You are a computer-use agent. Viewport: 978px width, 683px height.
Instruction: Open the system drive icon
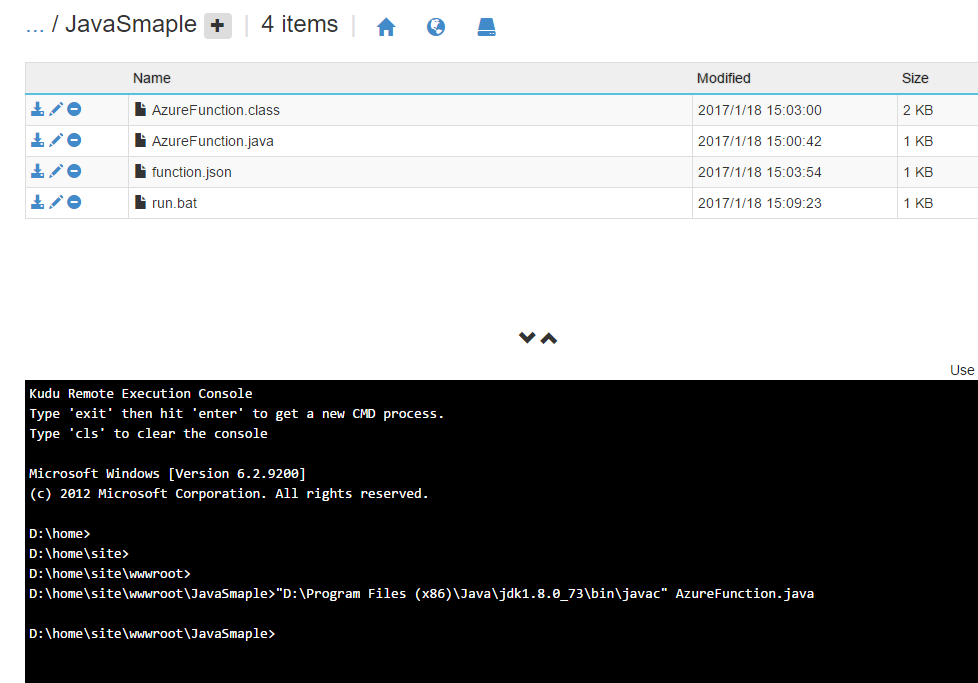(x=486, y=27)
